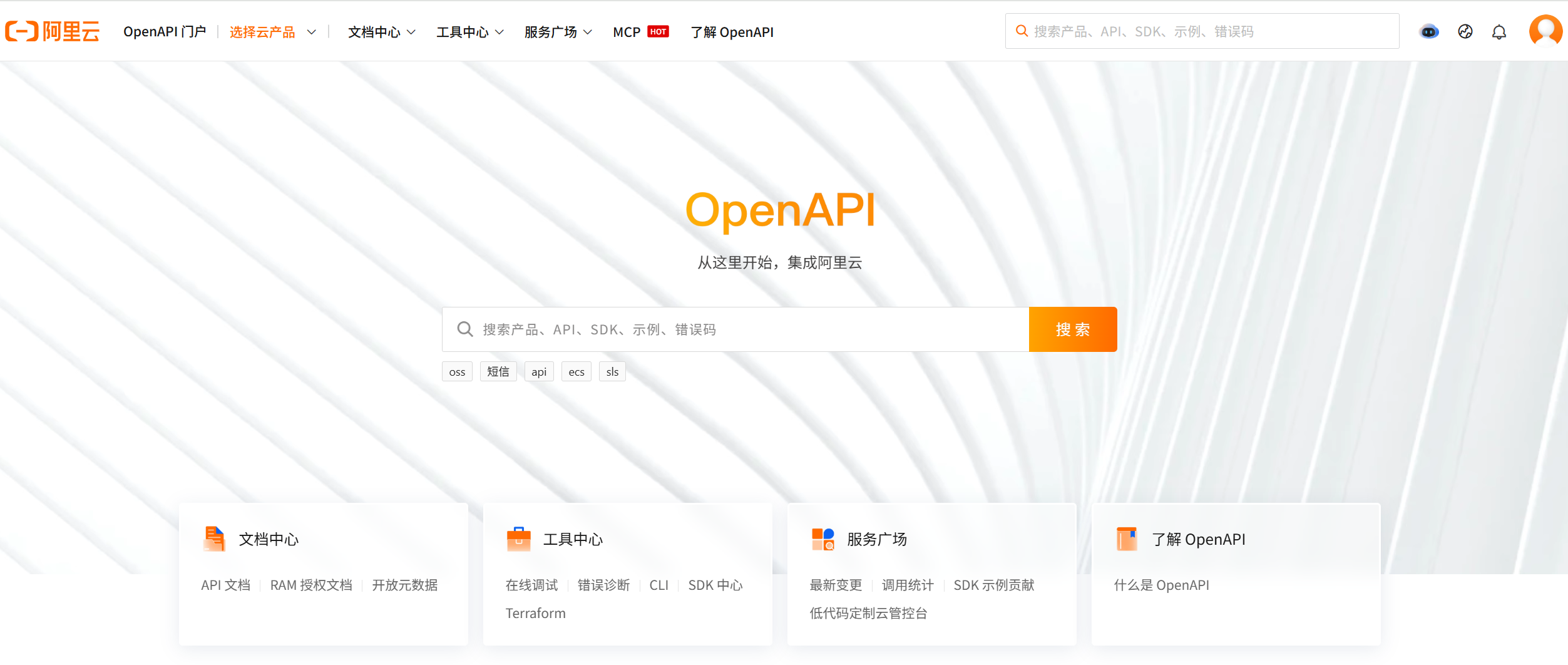Viewport: 1568px width, 665px height.
Task: Click the 了解 OpenAPI card title
Action: point(1199,539)
